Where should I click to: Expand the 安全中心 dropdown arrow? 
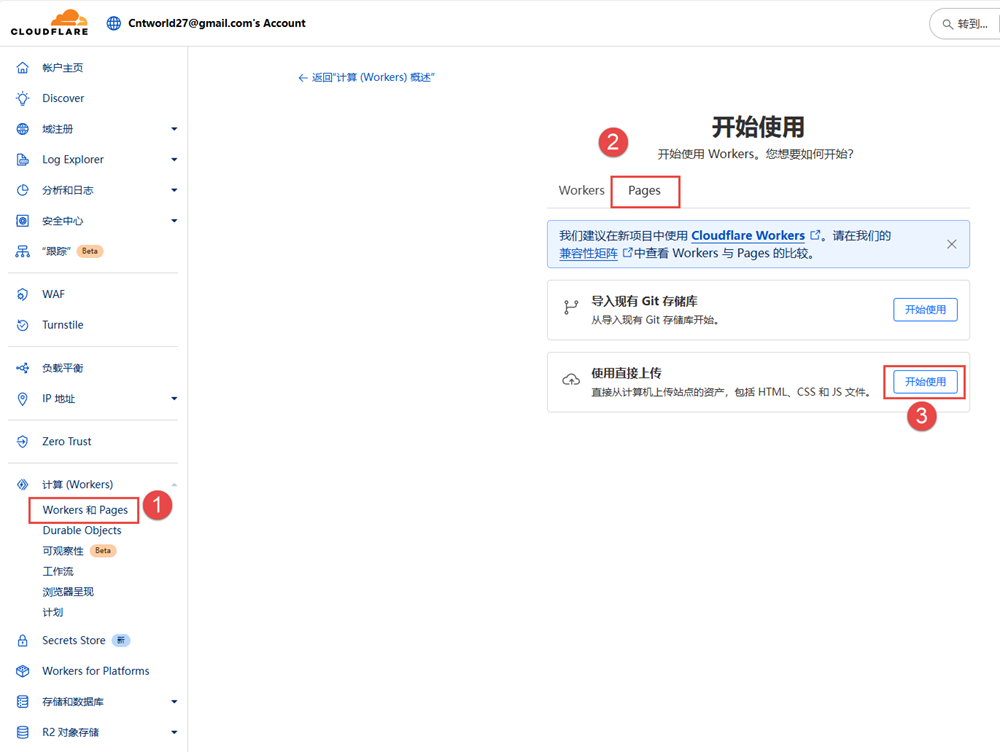(x=174, y=221)
